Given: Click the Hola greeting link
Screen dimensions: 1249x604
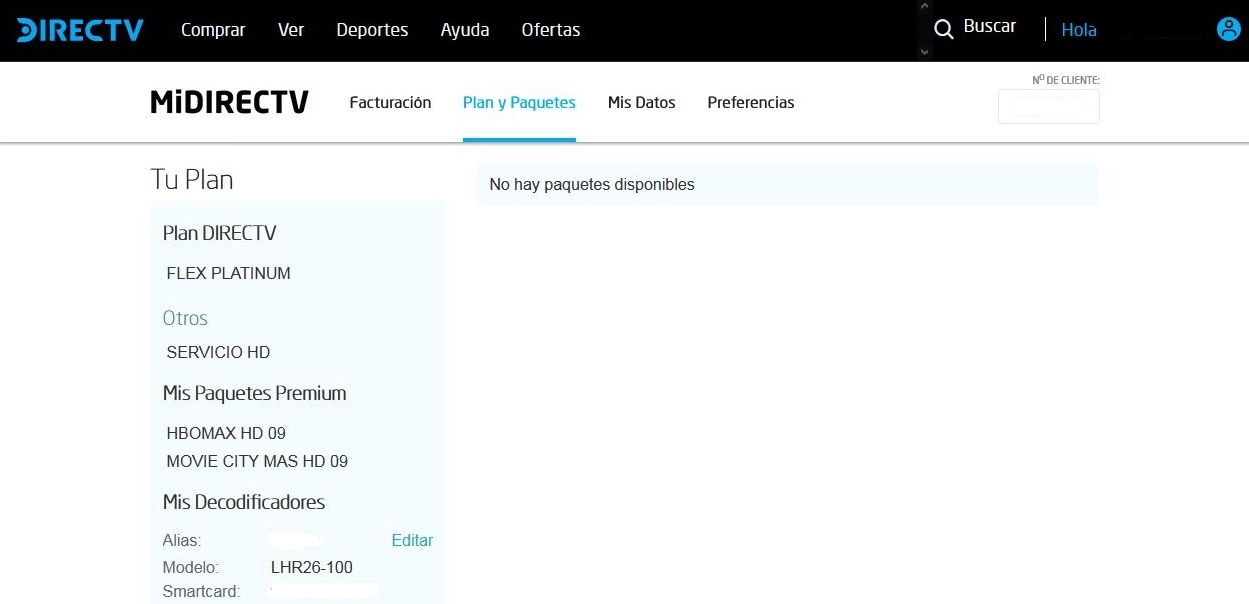Looking at the screenshot, I should click(1079, 30).
